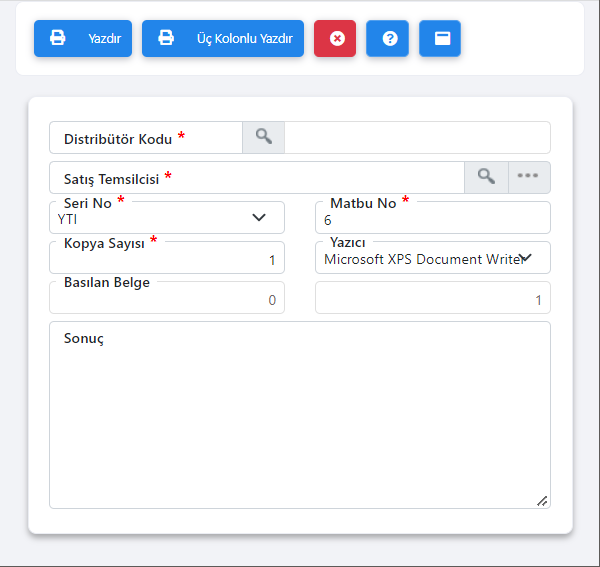Click the red cancel X icon
600x567 pixels.
point(336,38)
